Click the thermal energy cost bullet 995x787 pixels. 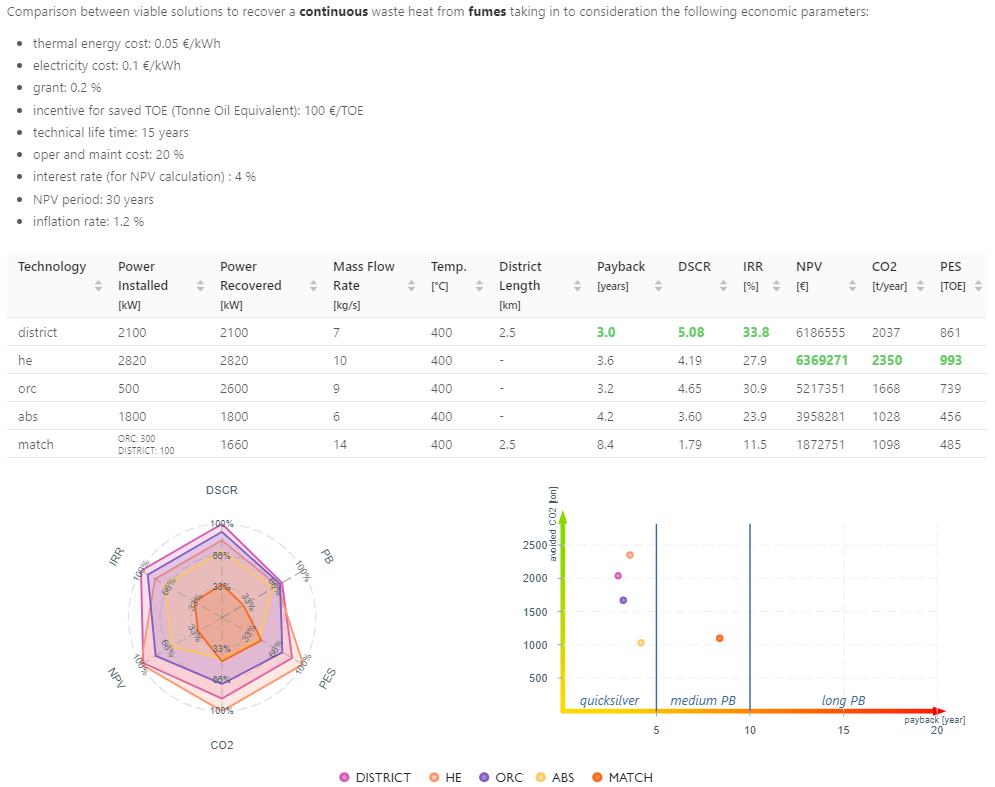[x=127, y=43]
